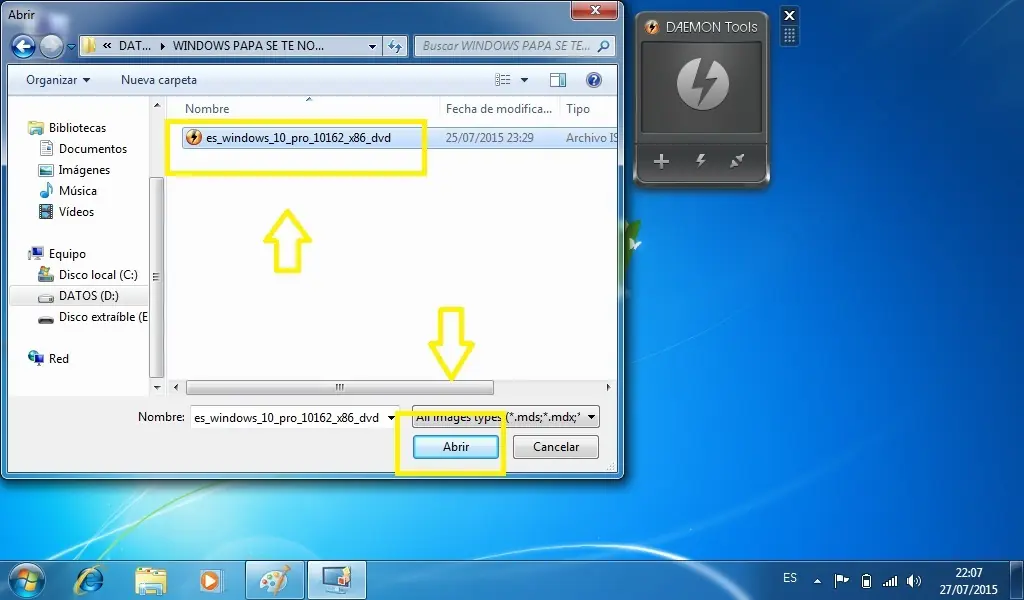Screen dimensions: 1024x600
Task: Toggle the preview pane
Action: click(558, 80)
